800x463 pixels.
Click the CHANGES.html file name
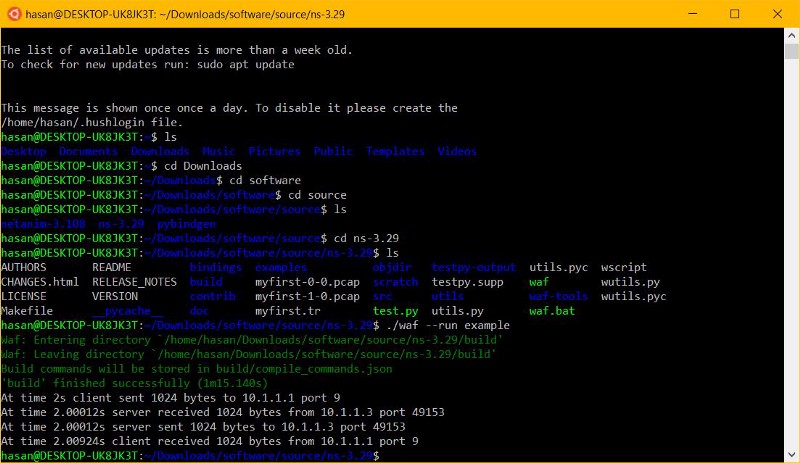tap(40, 283)
